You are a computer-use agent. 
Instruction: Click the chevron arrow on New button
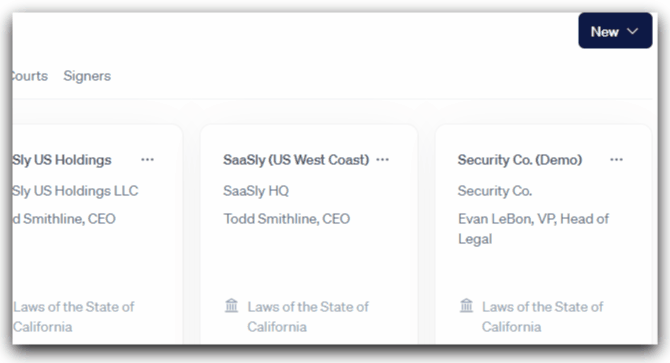point(632,31)
